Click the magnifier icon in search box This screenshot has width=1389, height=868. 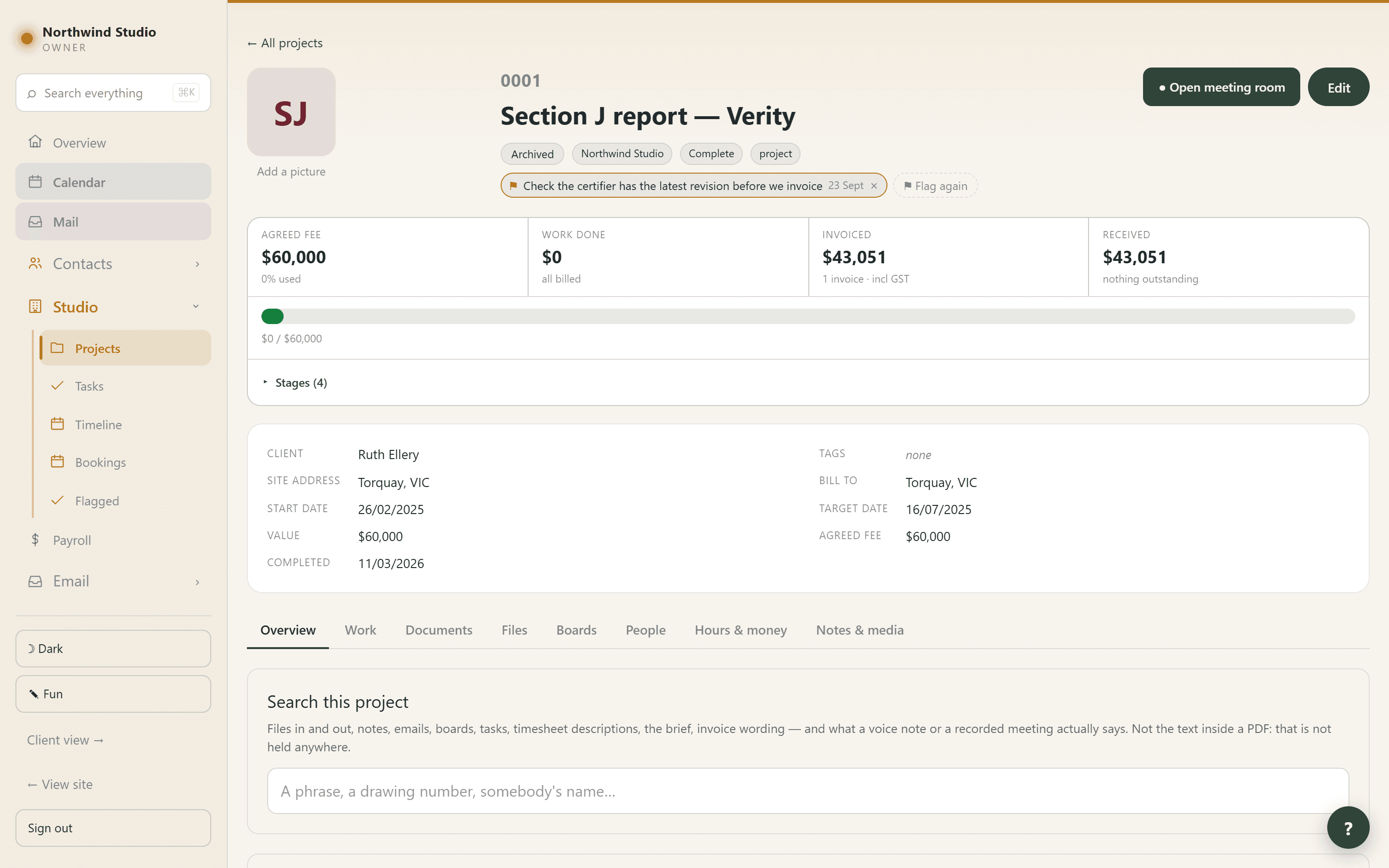coord(31,93)
